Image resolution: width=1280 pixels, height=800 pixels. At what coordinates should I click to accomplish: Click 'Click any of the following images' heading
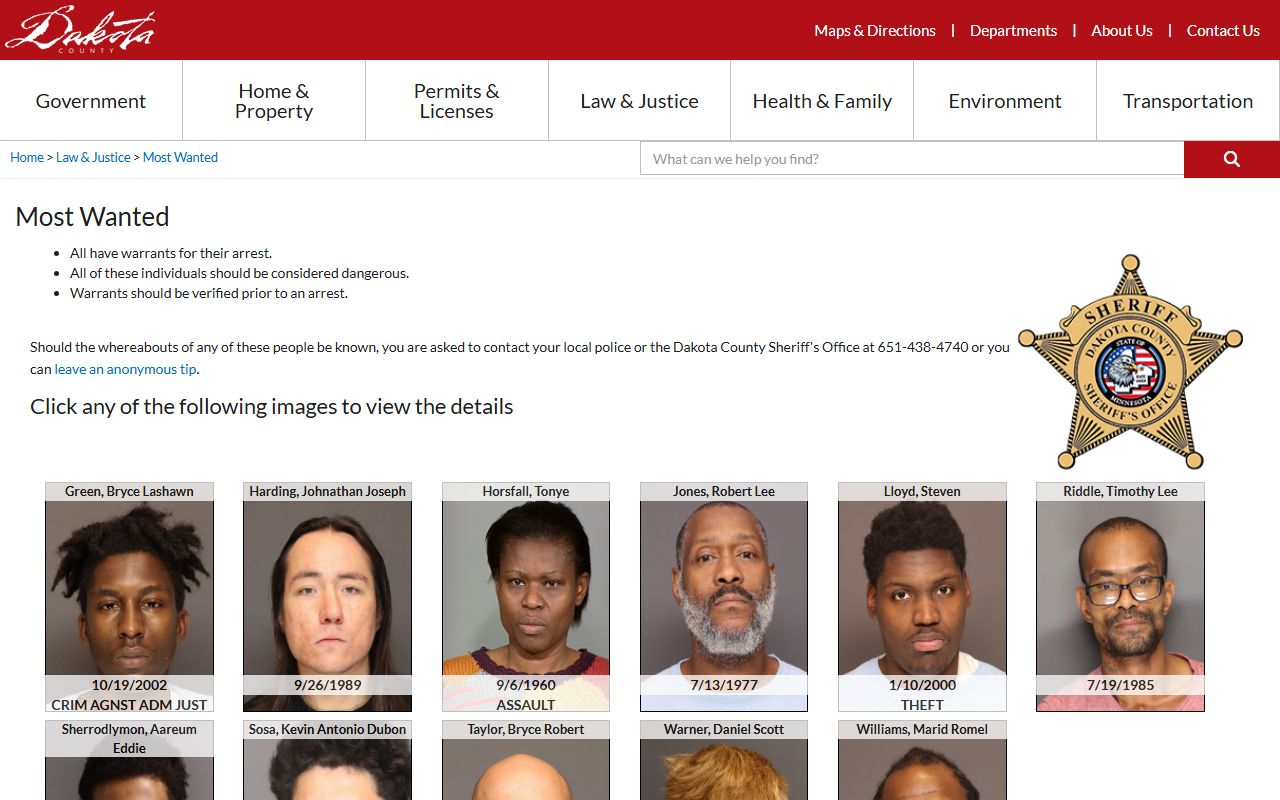(271, 407)
